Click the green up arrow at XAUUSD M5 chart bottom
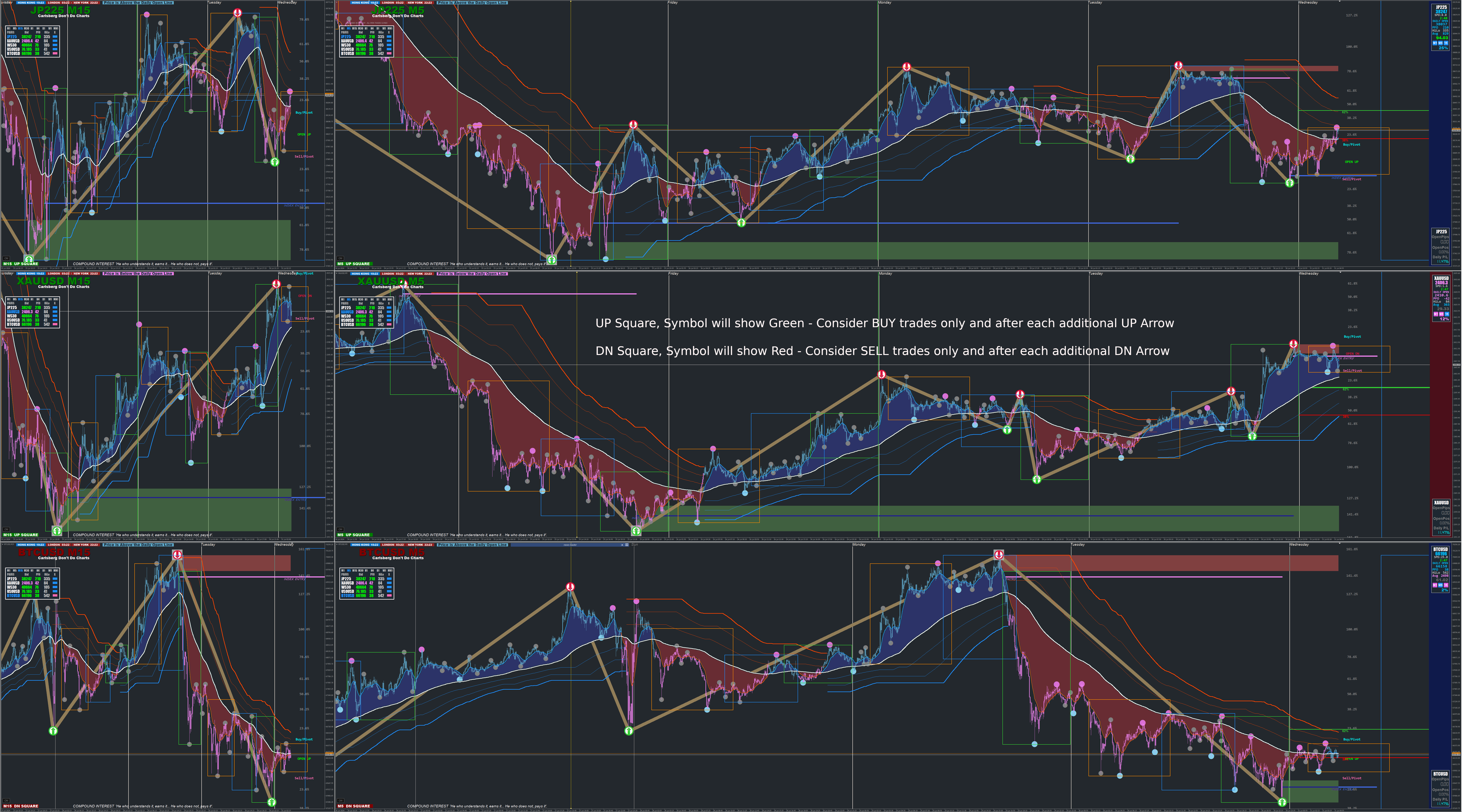The image size is (1462, 812). point(636,531)
